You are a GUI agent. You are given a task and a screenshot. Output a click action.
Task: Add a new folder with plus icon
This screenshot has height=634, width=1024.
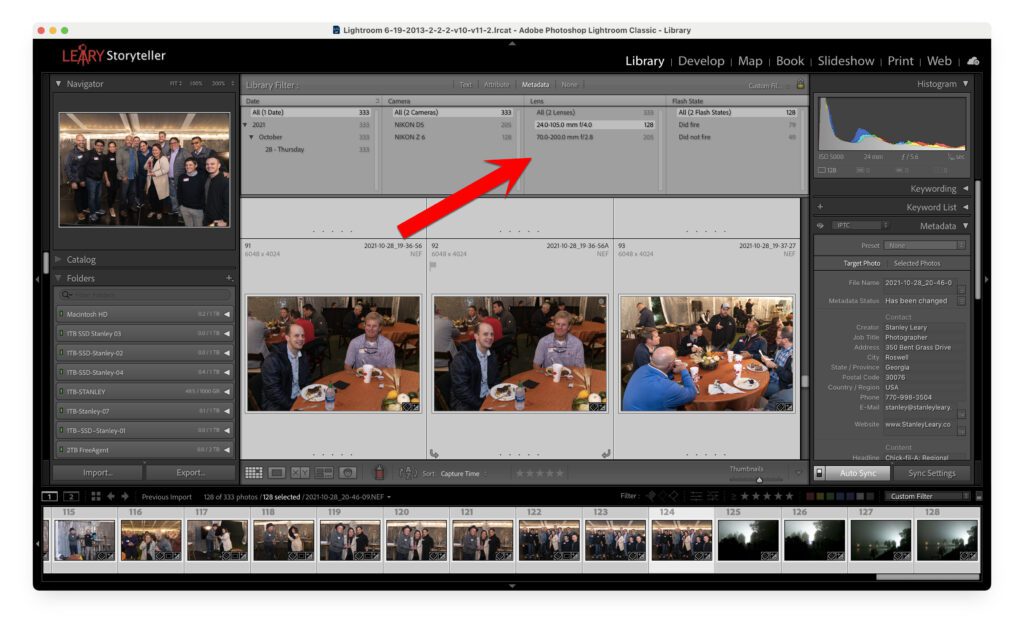point(229,278)
